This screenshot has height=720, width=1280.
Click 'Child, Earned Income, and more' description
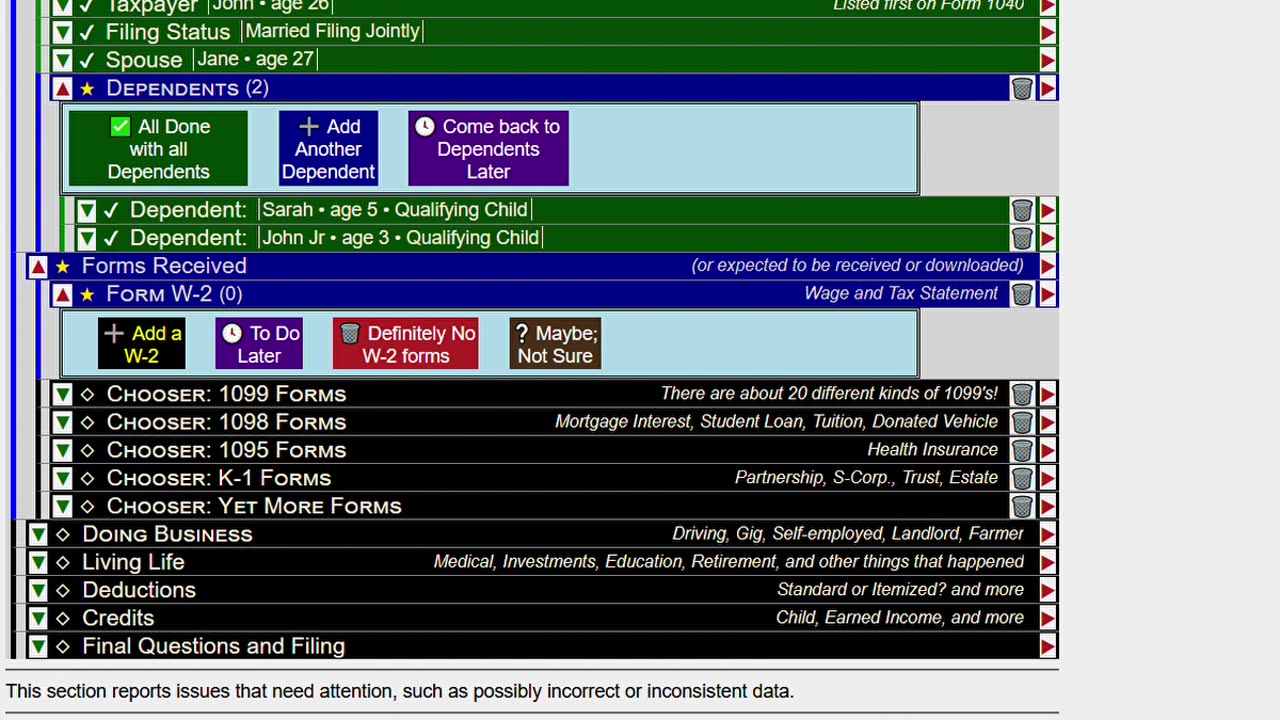pos(900,617)
